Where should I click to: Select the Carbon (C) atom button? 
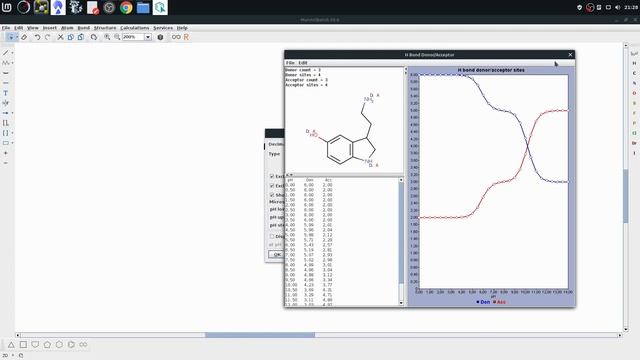pyautogui.click(x=634, y=73)
